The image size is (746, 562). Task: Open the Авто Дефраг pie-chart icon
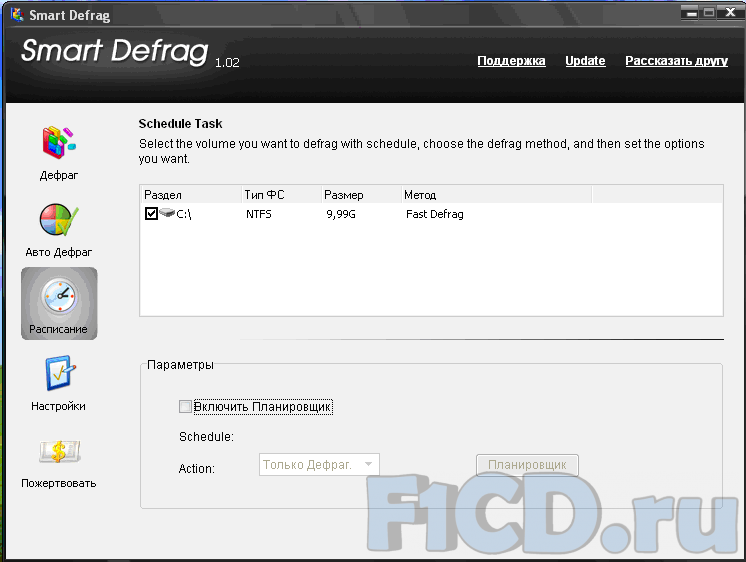(59, 219)
